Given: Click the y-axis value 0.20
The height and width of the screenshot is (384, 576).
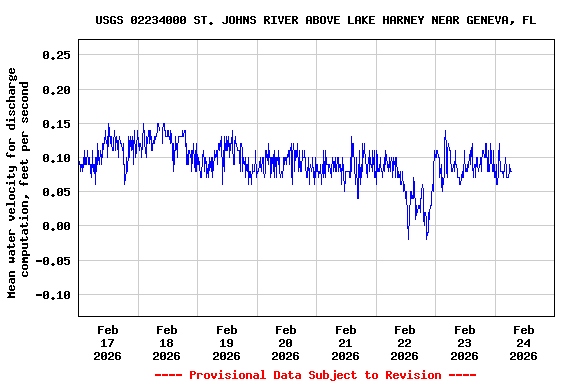Looking at the screenshot, I should click(56, 90).
